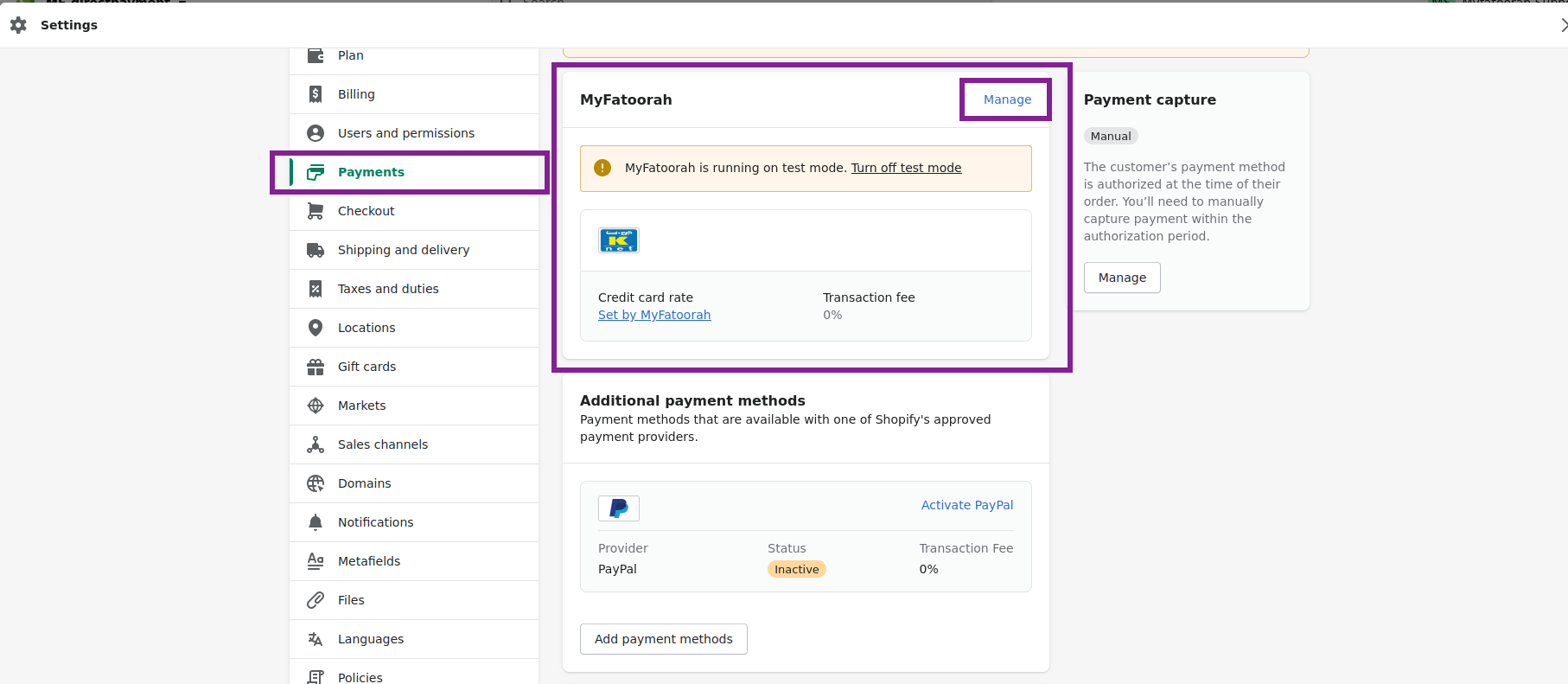Image resolution: width=1568 pixels, height=684 pixels.
Task: Activate PayPal payment method
Action: [966, 505]
